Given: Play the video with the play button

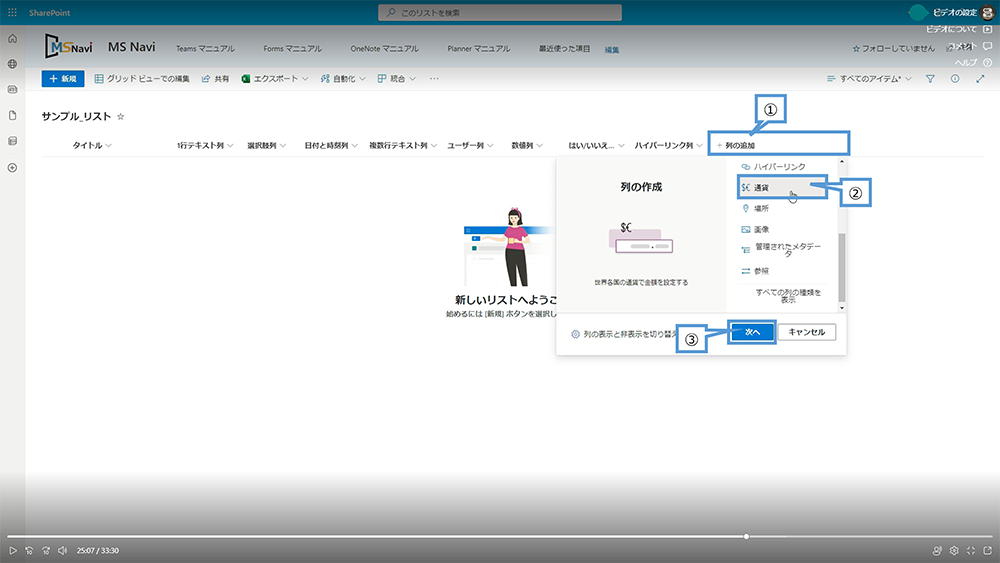Looking at the screenshot, I should point(12,550).
